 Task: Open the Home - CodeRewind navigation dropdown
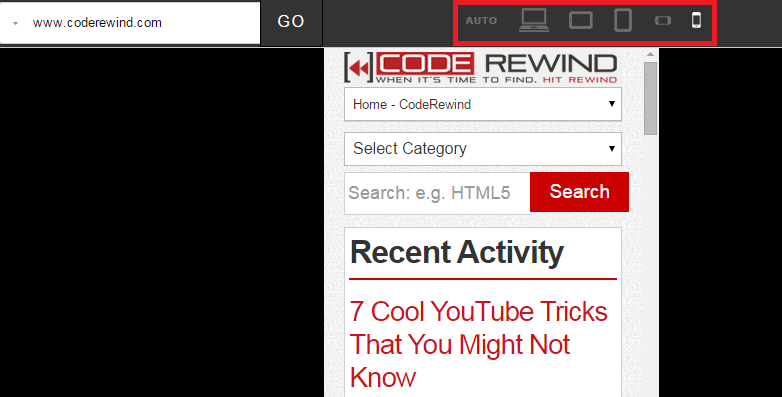[x=483, y=104]
